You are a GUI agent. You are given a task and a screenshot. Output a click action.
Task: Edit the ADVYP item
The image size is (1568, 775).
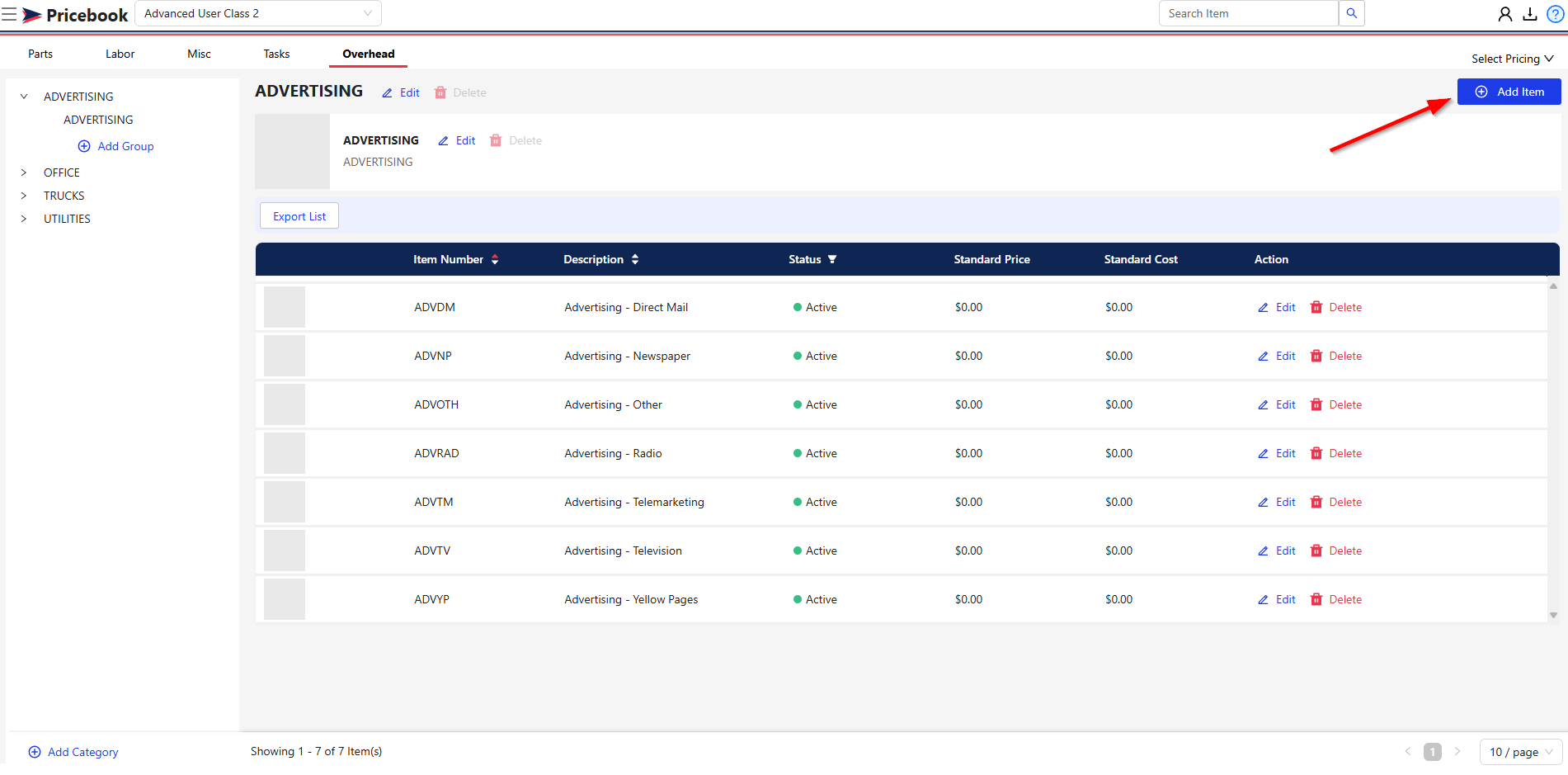click(1277, 599)
